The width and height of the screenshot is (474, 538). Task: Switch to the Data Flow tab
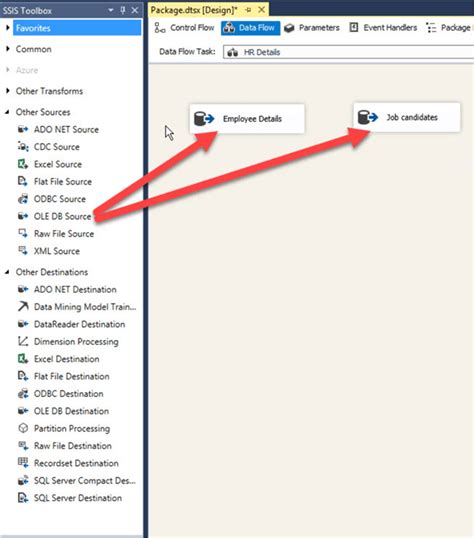(250, 28)
